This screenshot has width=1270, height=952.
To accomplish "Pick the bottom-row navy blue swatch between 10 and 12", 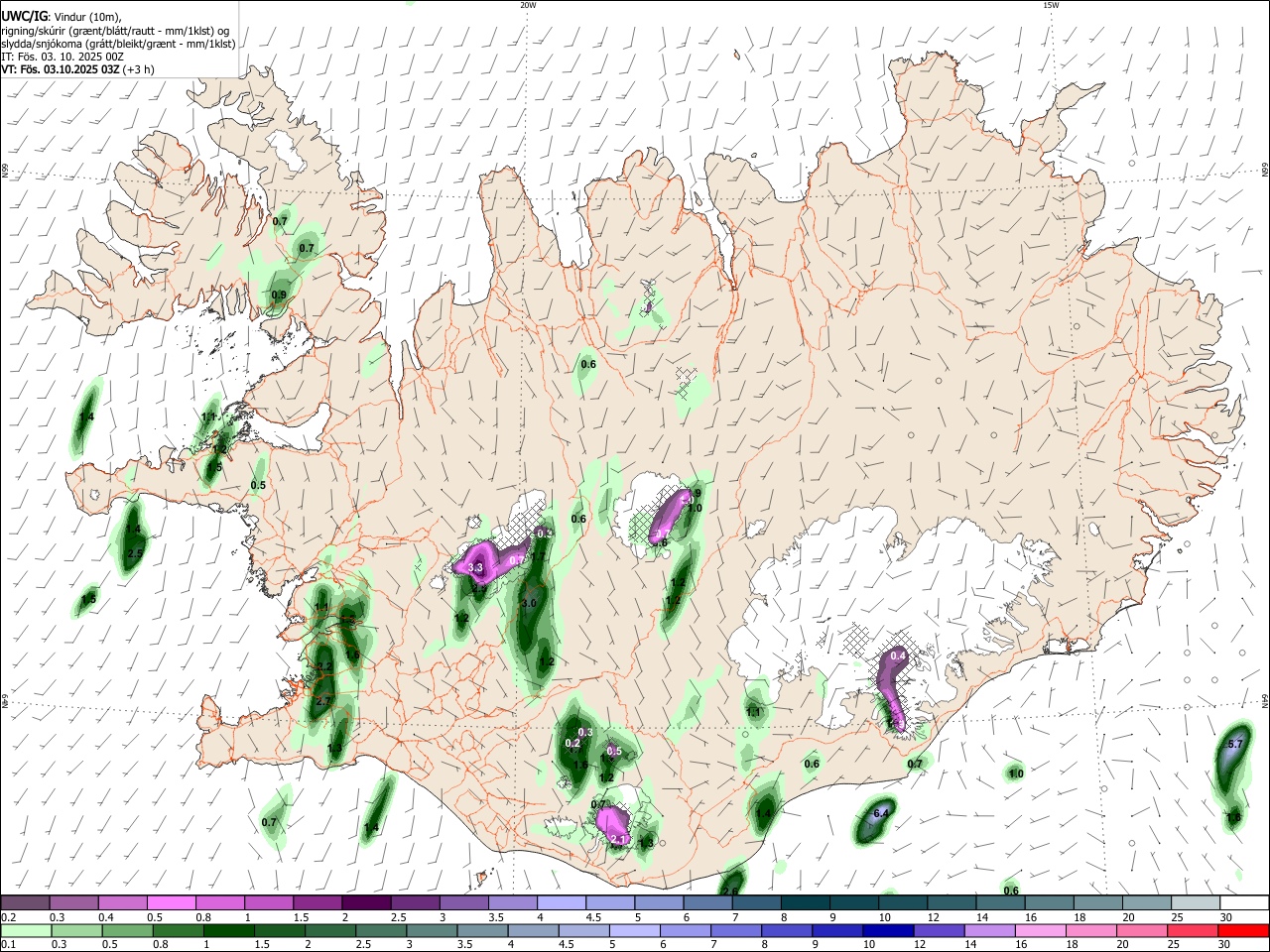I will point(887,930).
